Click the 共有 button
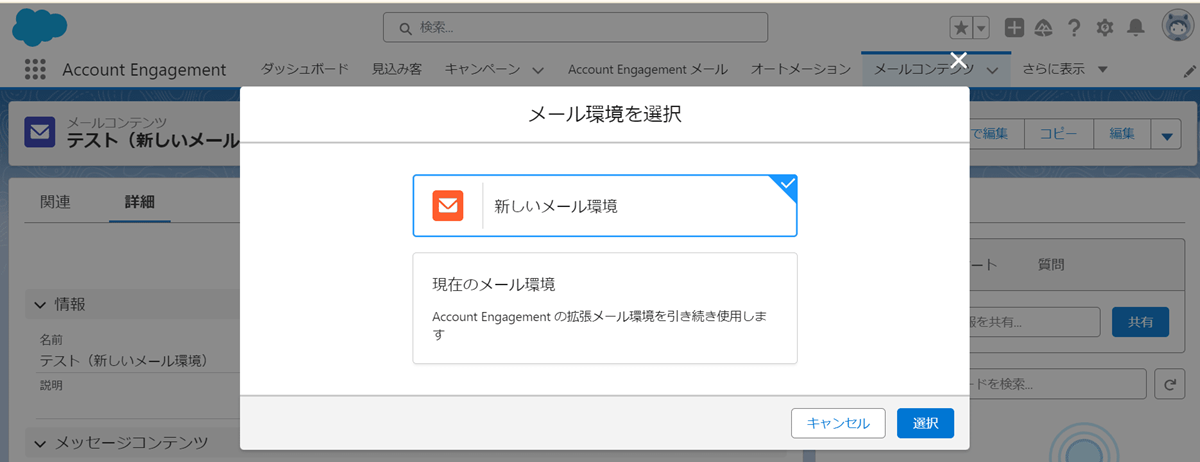 point(1140,322)
